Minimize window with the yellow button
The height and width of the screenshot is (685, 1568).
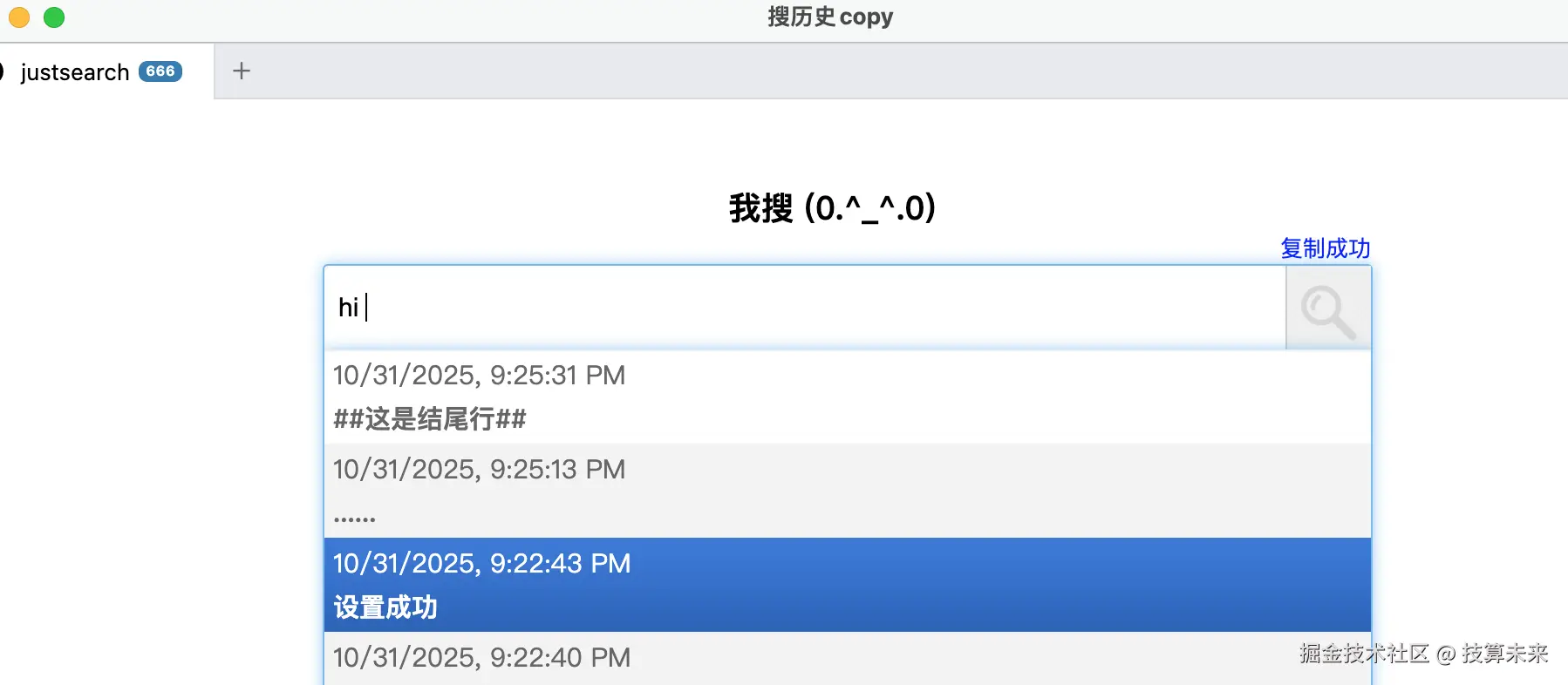click(x=19, y=17)
